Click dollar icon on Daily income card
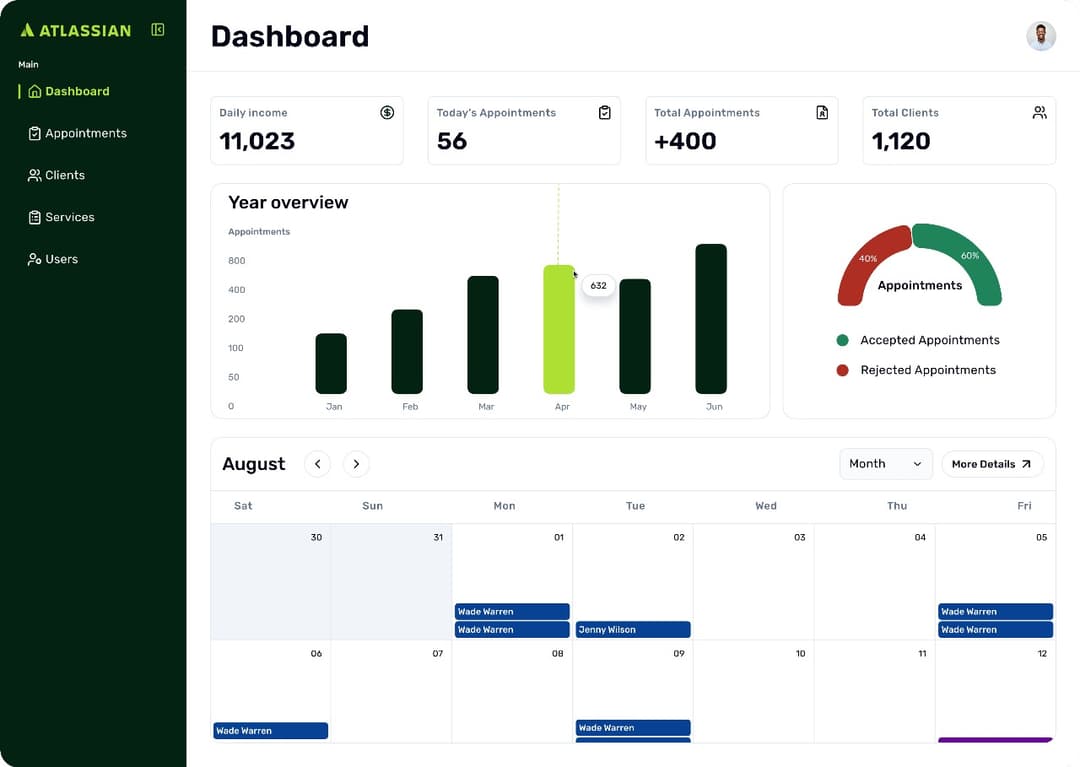 pos(387,112)
